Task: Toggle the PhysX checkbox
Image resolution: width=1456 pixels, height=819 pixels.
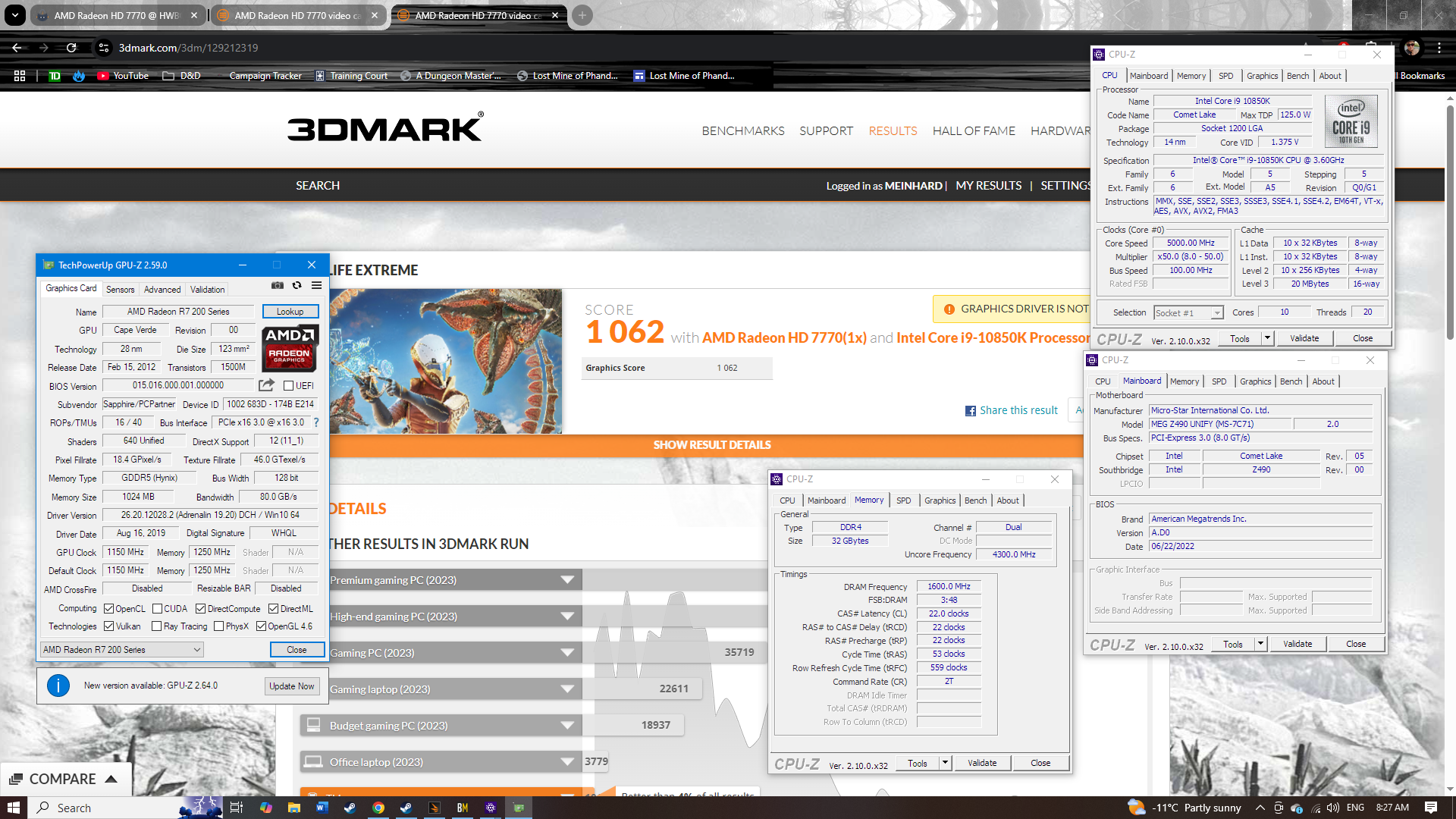Action: click(x=219, y=626)
